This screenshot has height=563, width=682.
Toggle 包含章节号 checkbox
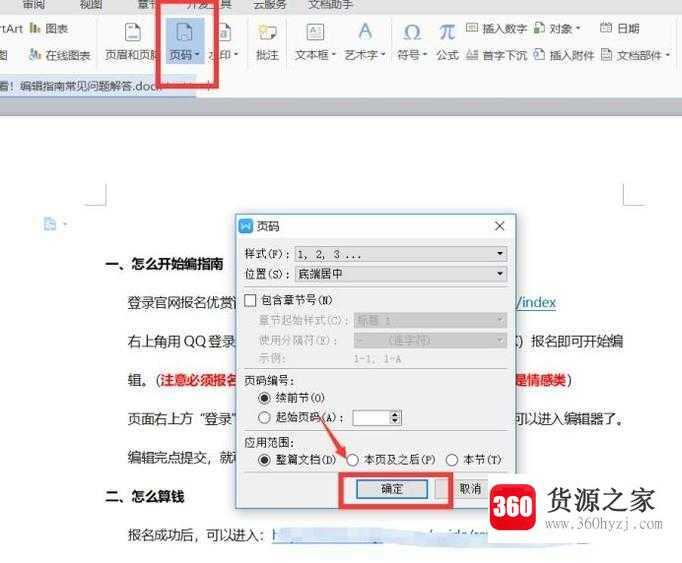click(250, 300)
